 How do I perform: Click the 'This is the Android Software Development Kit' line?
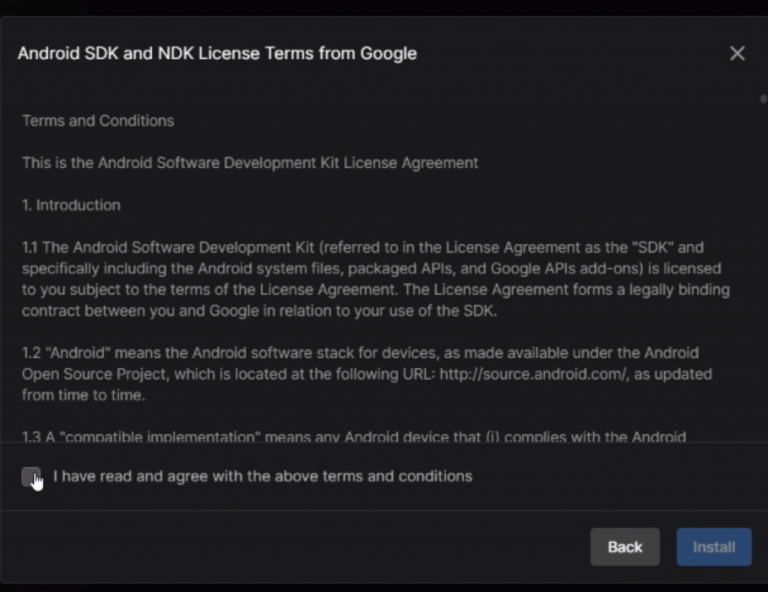tap(250, 162)
